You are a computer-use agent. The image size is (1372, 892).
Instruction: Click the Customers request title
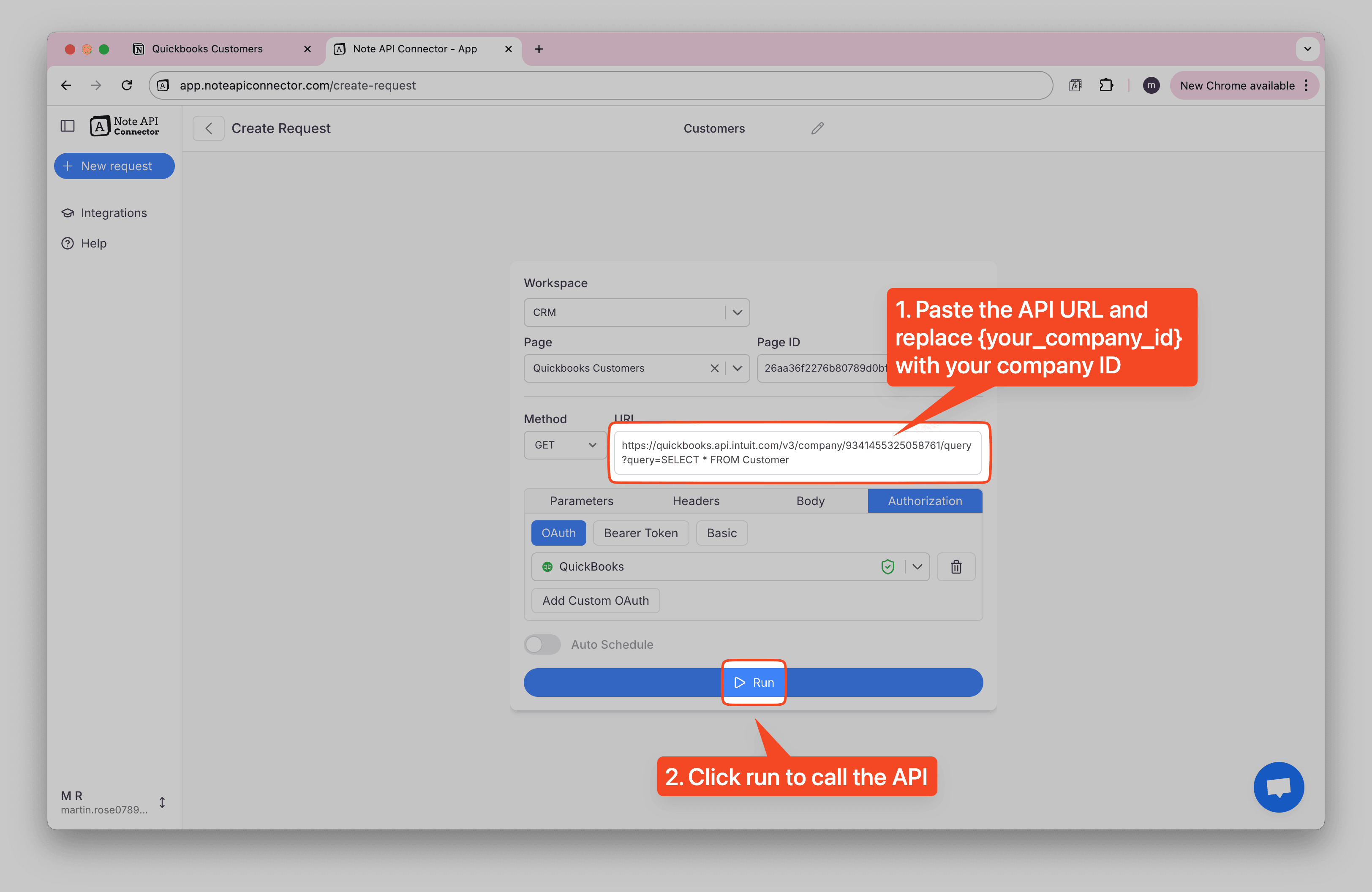point(714,128)
